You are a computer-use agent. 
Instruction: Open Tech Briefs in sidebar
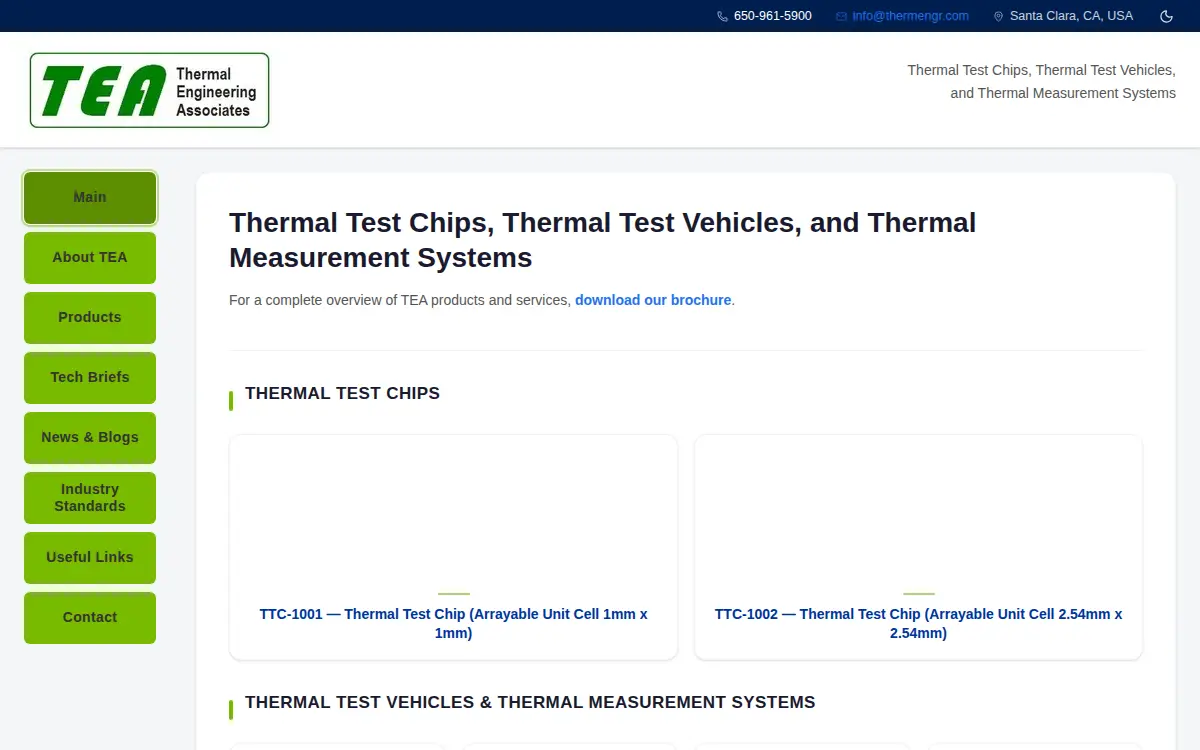(x=90, y=378)
